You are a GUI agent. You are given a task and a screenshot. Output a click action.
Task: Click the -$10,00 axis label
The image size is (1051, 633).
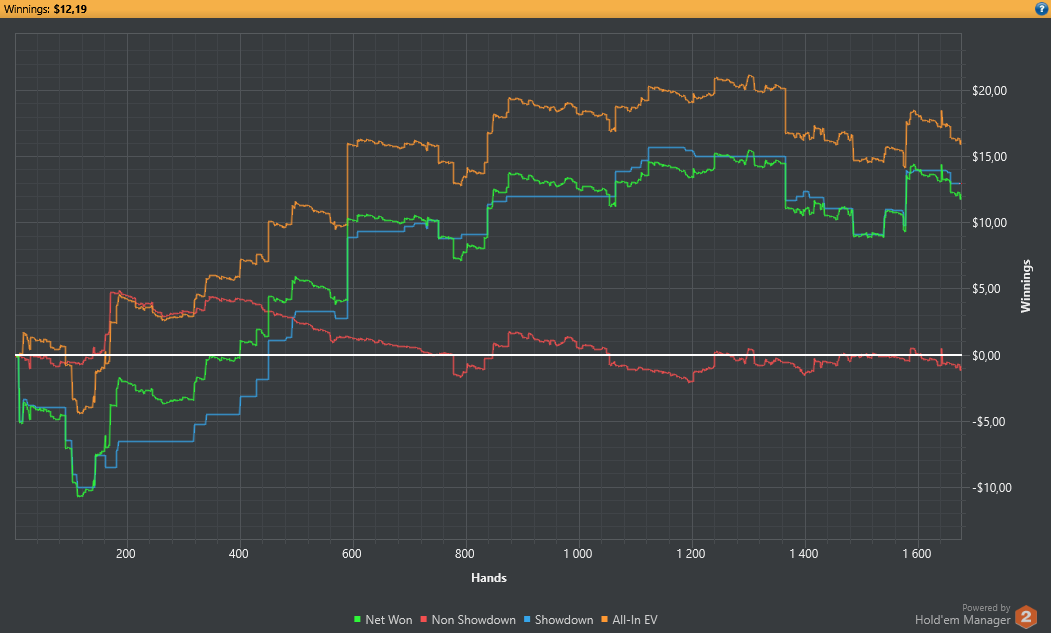[x=992, y=487]
